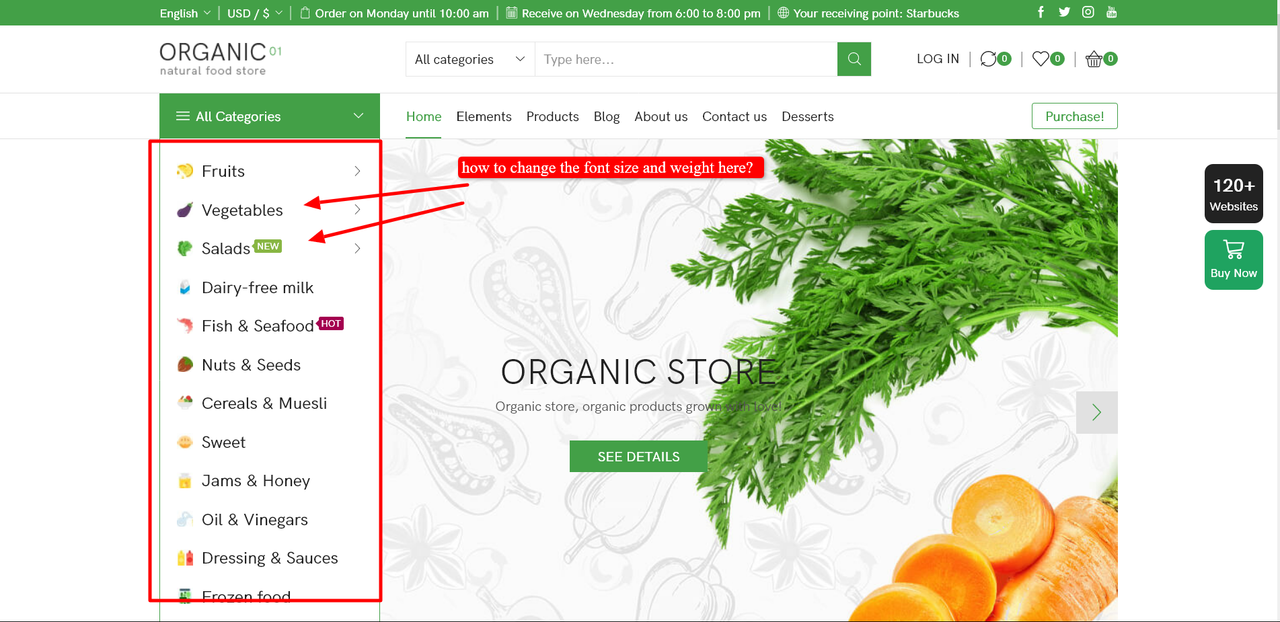Select the Sweet category text
Image resolution: width=1280 pixels, height=622 pixels.
tap(224, 442)
